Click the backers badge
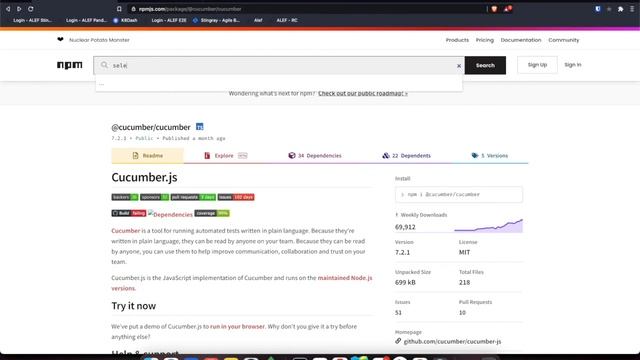 click(x=125, y=197)
